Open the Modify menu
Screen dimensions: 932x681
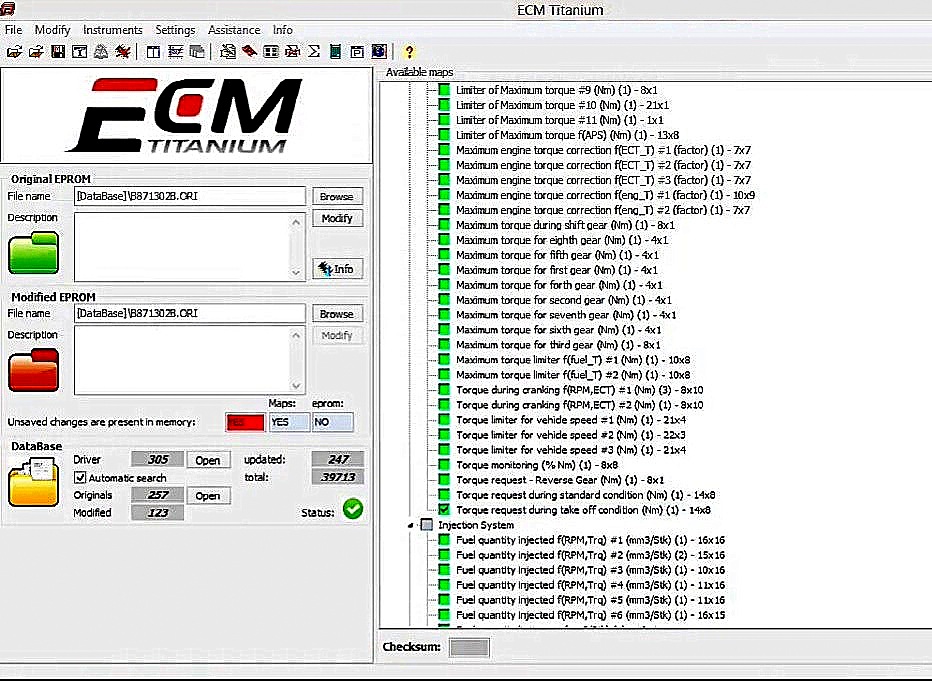pos(52,30)
